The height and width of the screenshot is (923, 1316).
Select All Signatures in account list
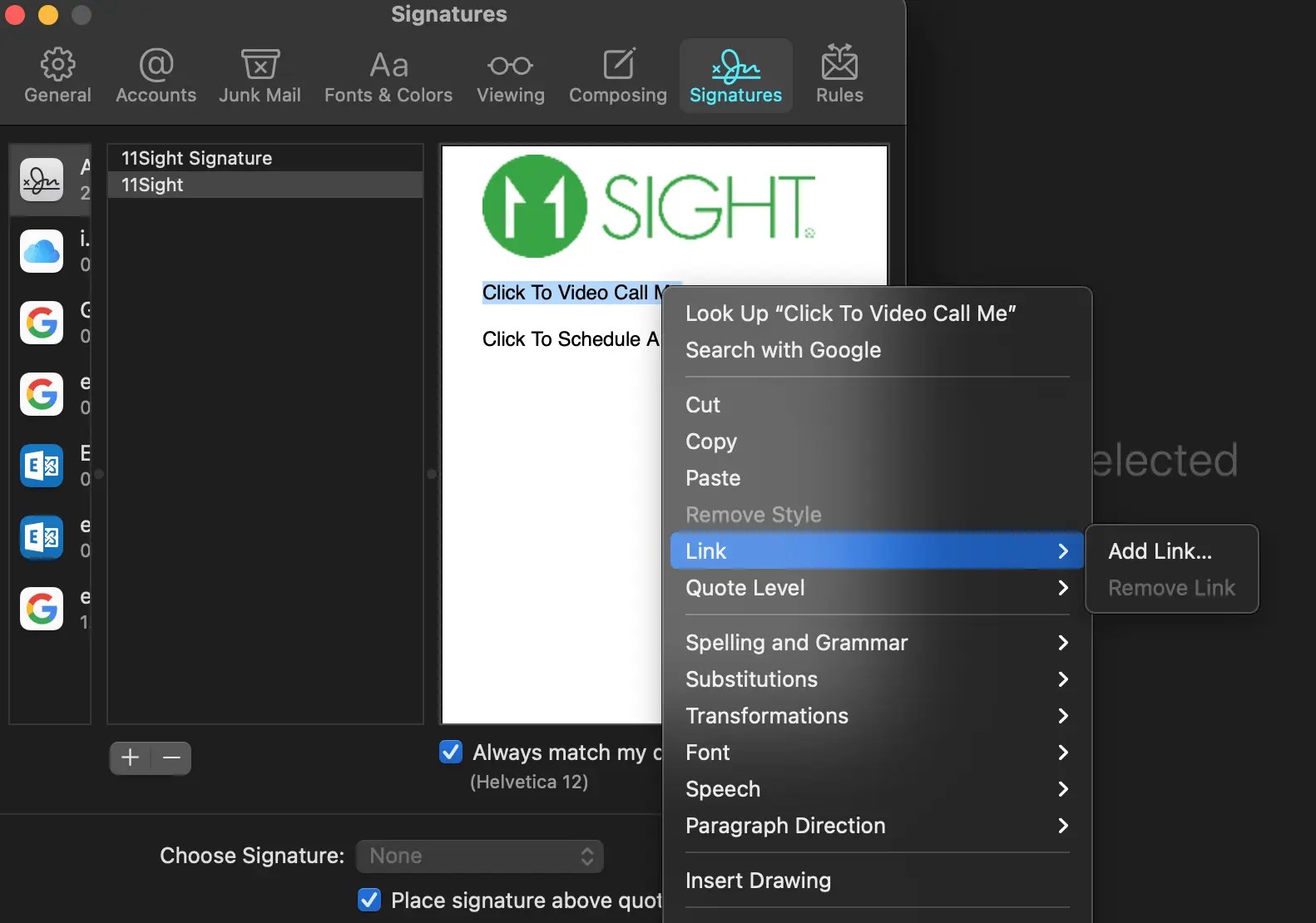click(50, 180)
